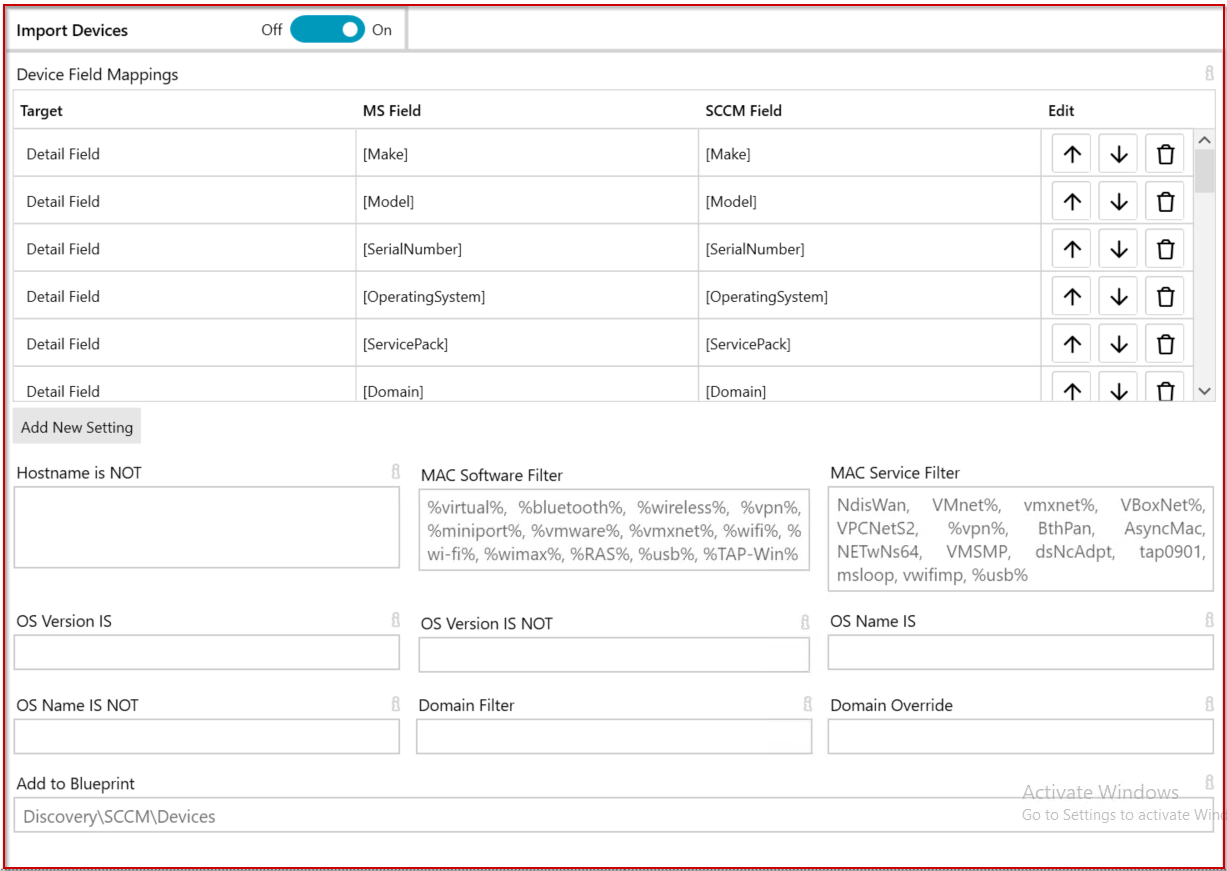Click info icon next to OS Version IS
The height and width of the screenshot is (871, 1227).
pyautogui.click(x=395, y=620)
